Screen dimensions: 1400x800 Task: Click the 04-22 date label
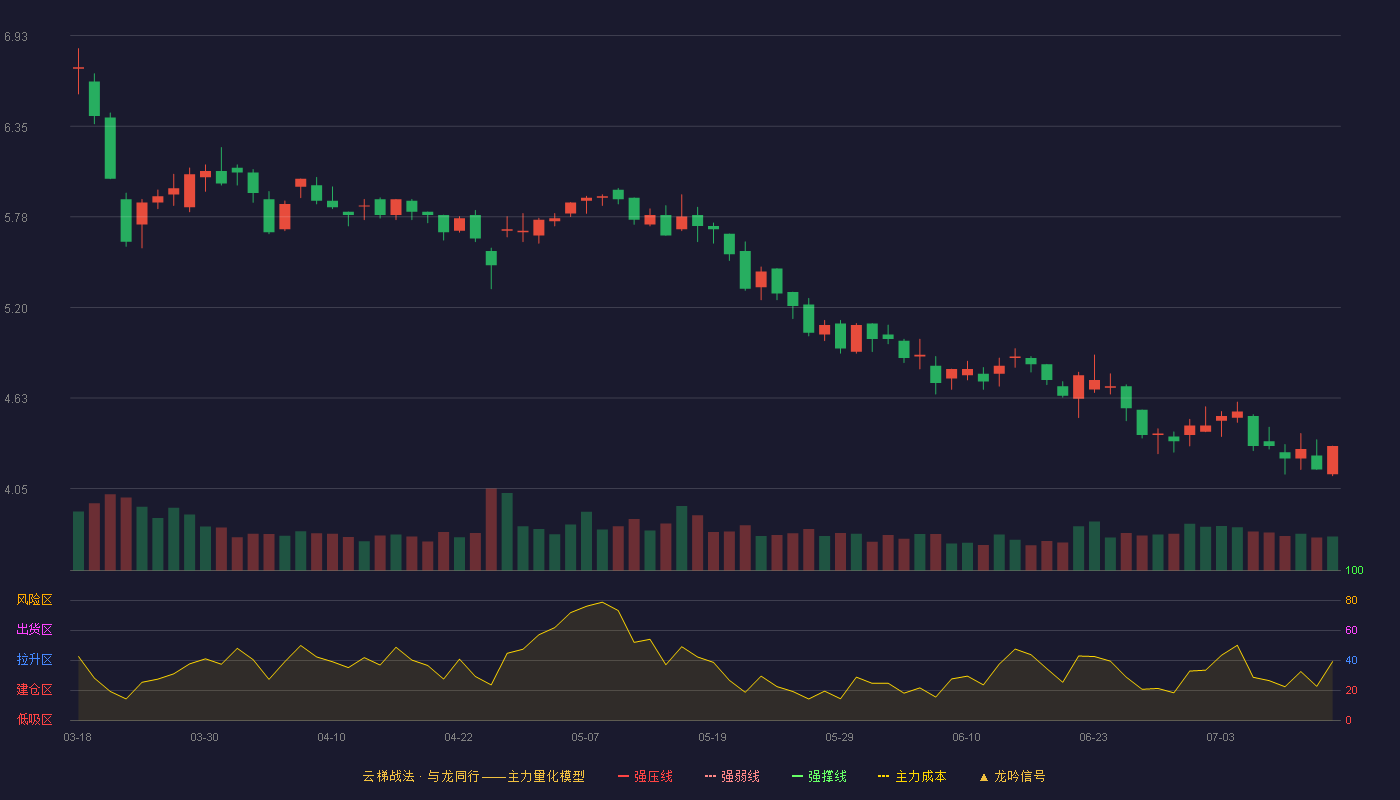(458, 738)
